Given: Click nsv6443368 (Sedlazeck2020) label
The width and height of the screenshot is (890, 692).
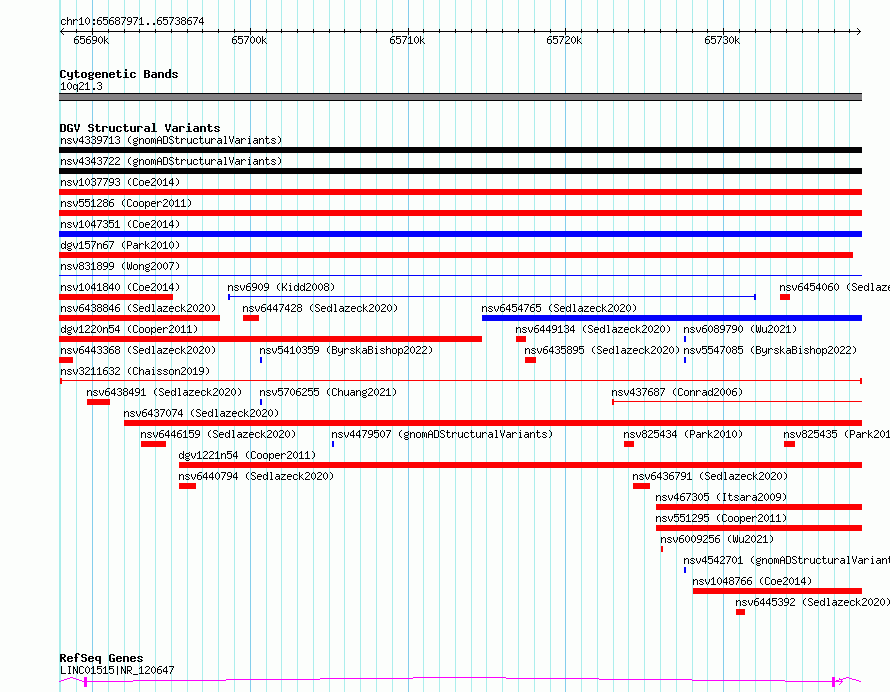Looking at the screenshot, I should click(138, 350).
